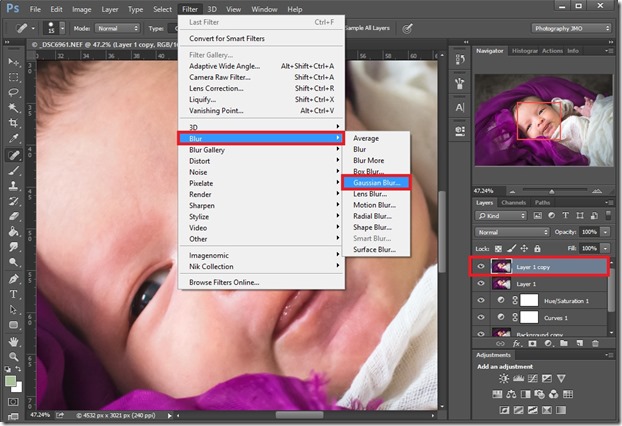This screenshot has width=622, height=426.
Task: Switch to the Paths tab
Action: 542,203
